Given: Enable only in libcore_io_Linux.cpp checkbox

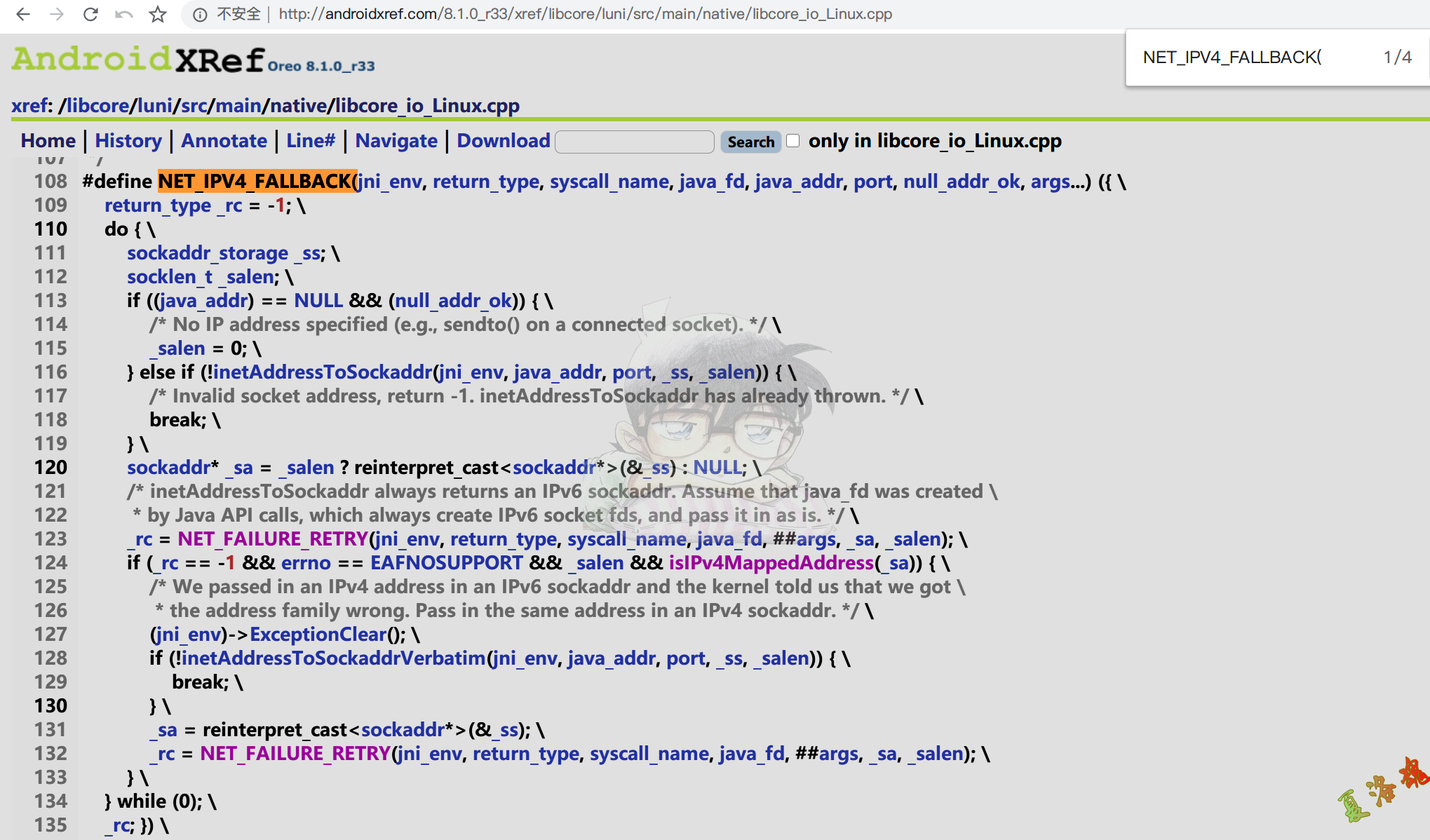Looking at the screenshot, I should [x=793, y=140].
